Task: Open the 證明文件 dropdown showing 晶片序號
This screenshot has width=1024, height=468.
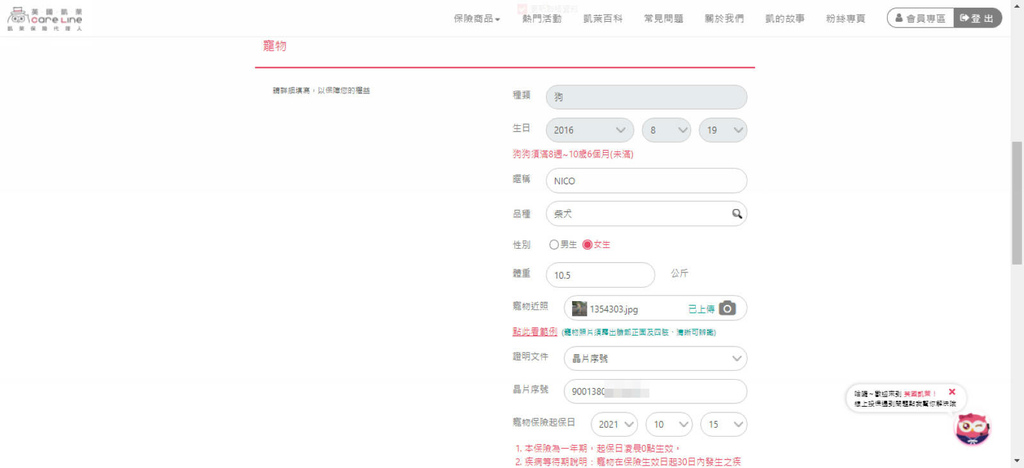Action: (x=655, y=358)
